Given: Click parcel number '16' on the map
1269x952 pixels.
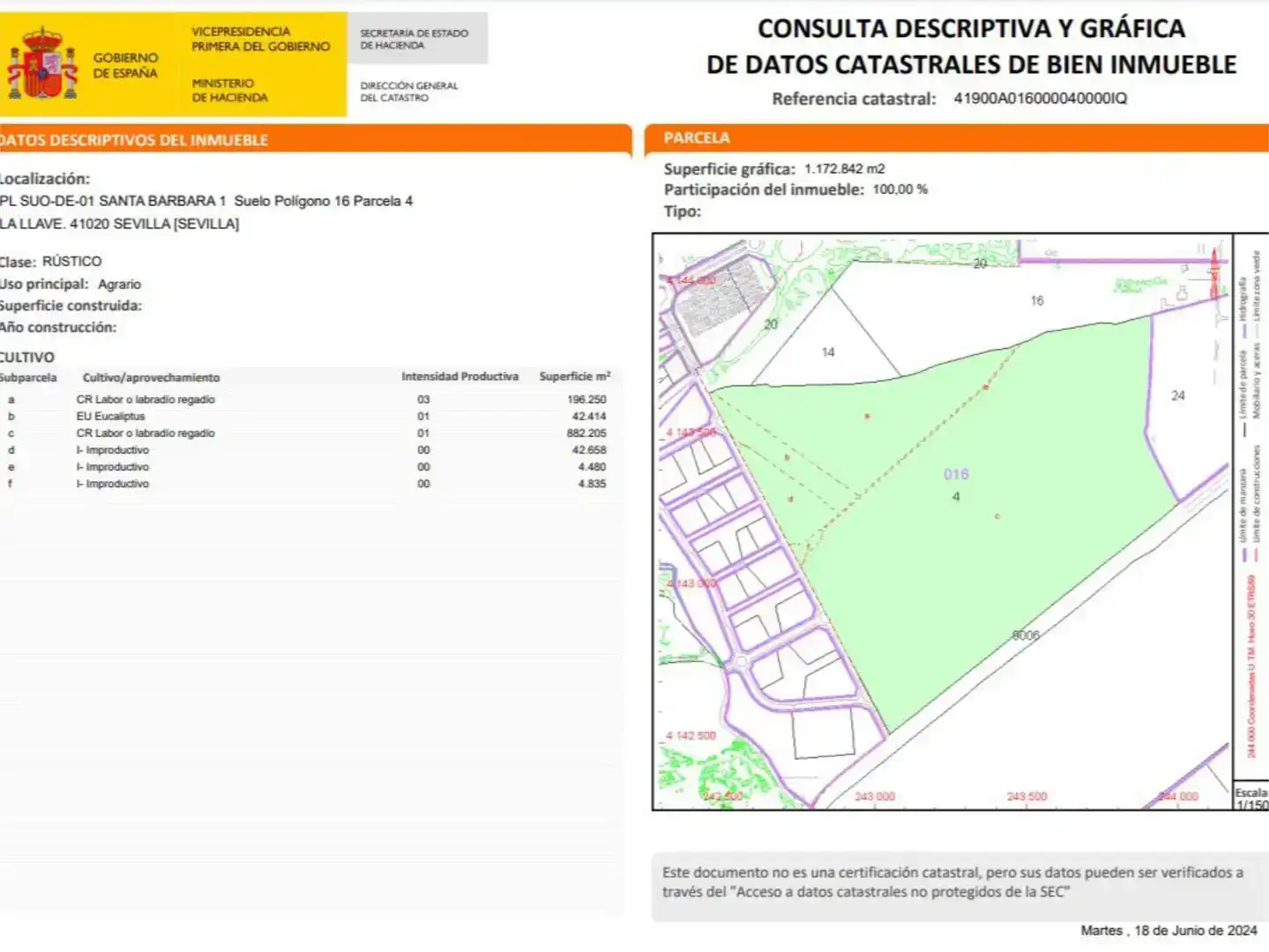Looking at the screenshot, I should pyautogui.click(x=1037, y=301).
